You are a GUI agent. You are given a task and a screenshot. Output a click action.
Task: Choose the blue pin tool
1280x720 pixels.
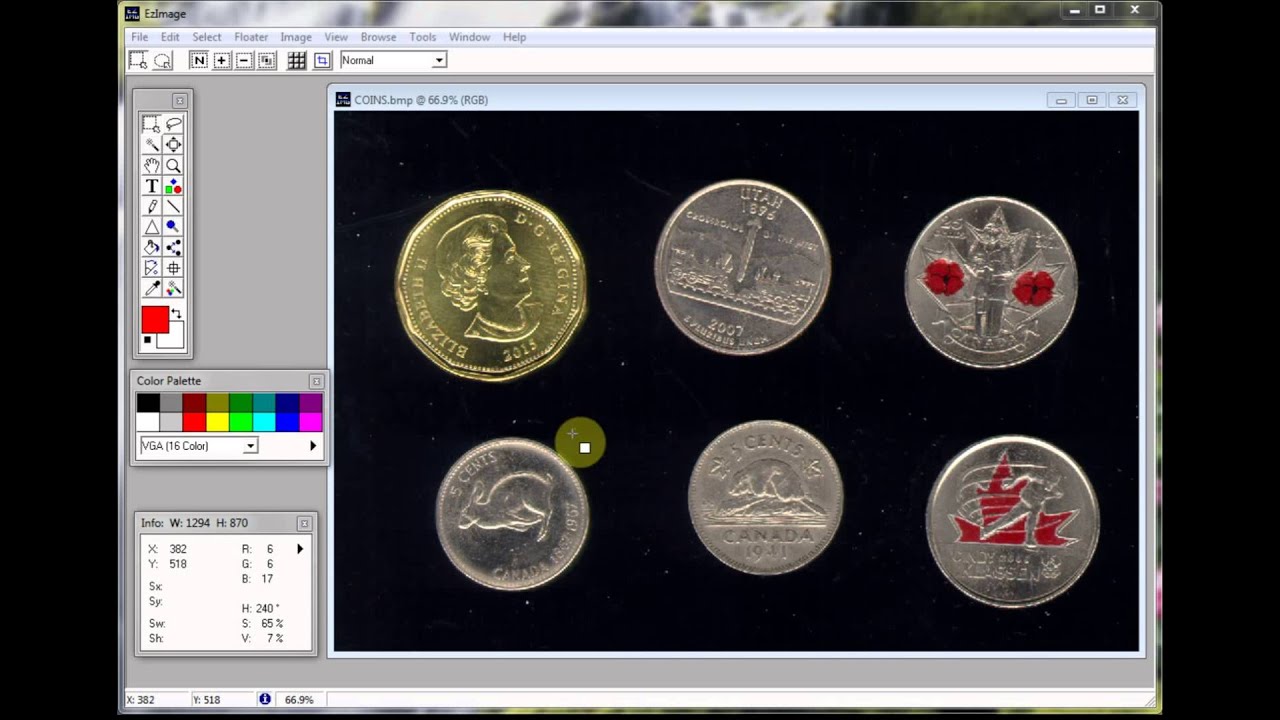tap(173, 227)
